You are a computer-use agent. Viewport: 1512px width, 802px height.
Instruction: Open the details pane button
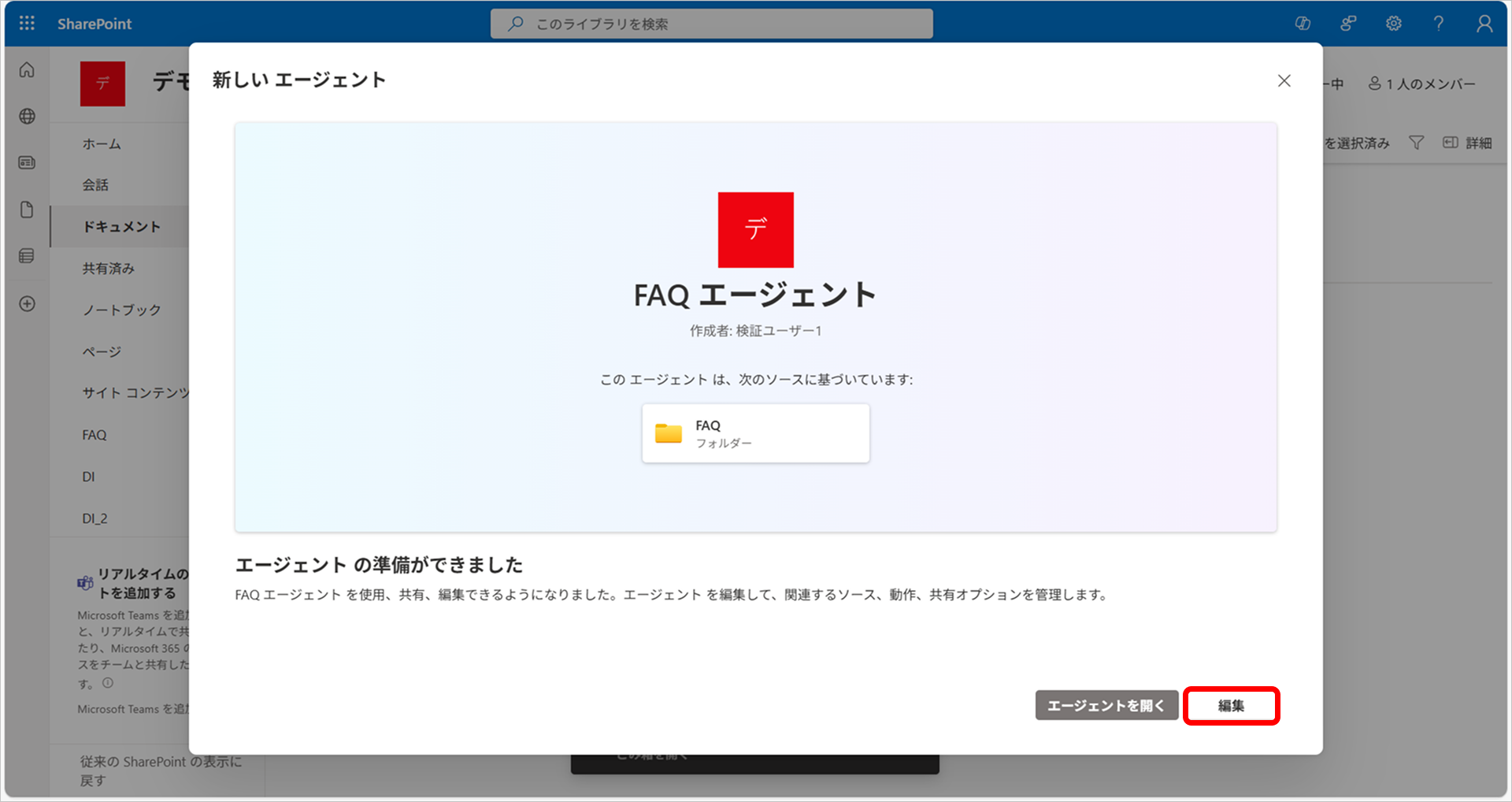(1467, 143)
